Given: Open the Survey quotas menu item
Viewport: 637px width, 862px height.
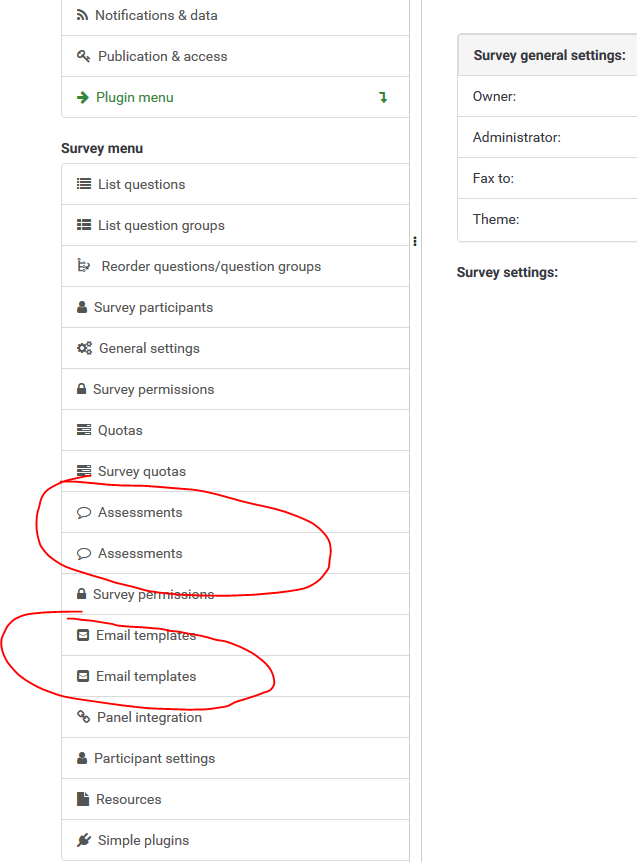Looking at the screenshot, I should coord(141,472).
